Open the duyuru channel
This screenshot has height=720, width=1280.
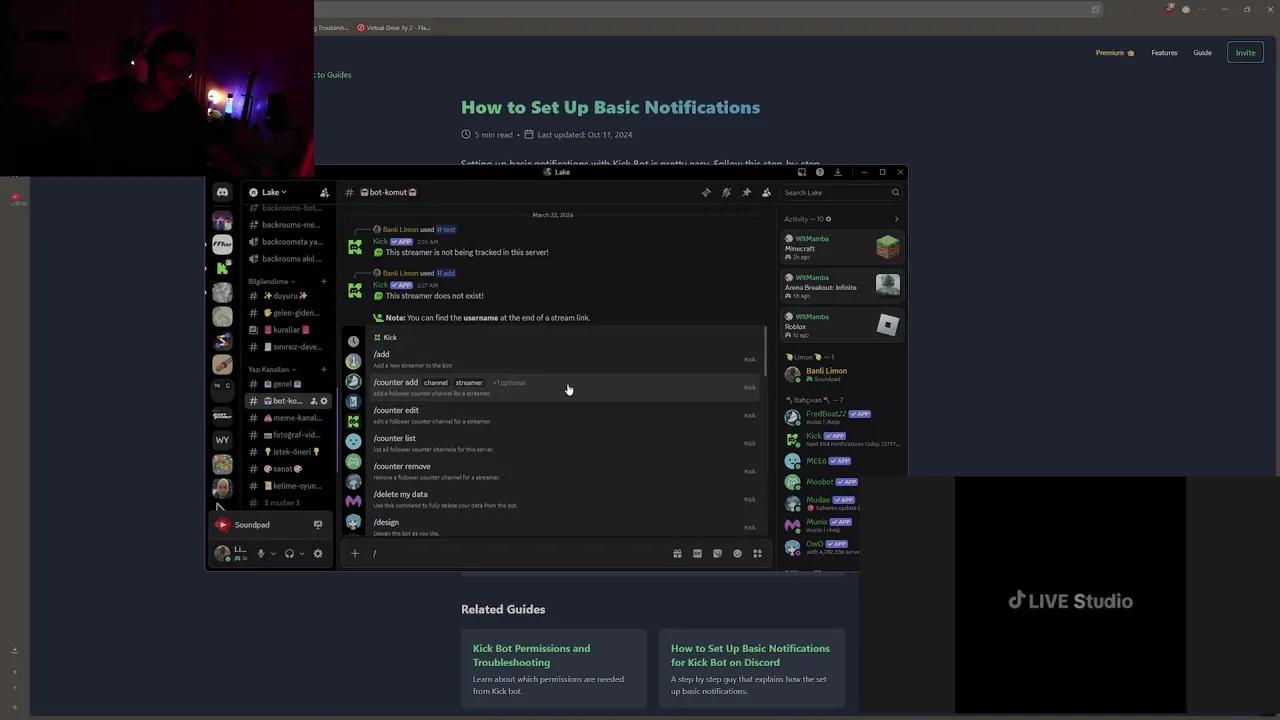pyautogui.click(x=286, y=296)
